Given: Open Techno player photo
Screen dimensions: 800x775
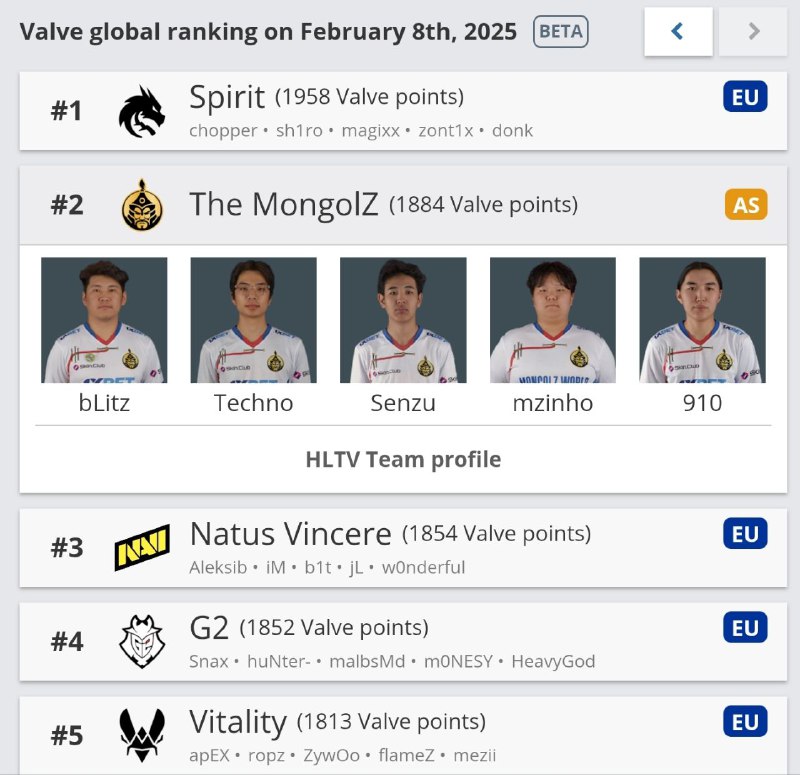Looking at the screenshot, I should [254, 320].
